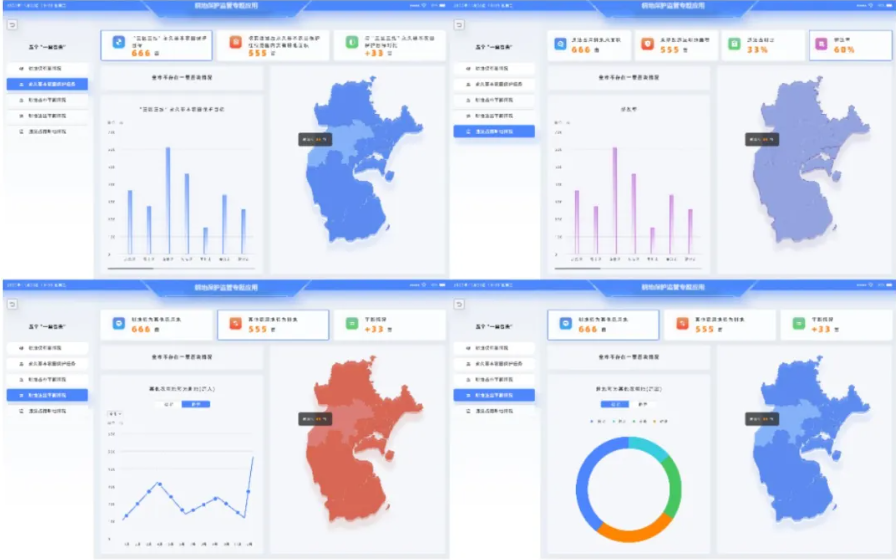The image size is (896, 560).
Task: Click the green icon on the 33% card
Action: pos(734,45)
